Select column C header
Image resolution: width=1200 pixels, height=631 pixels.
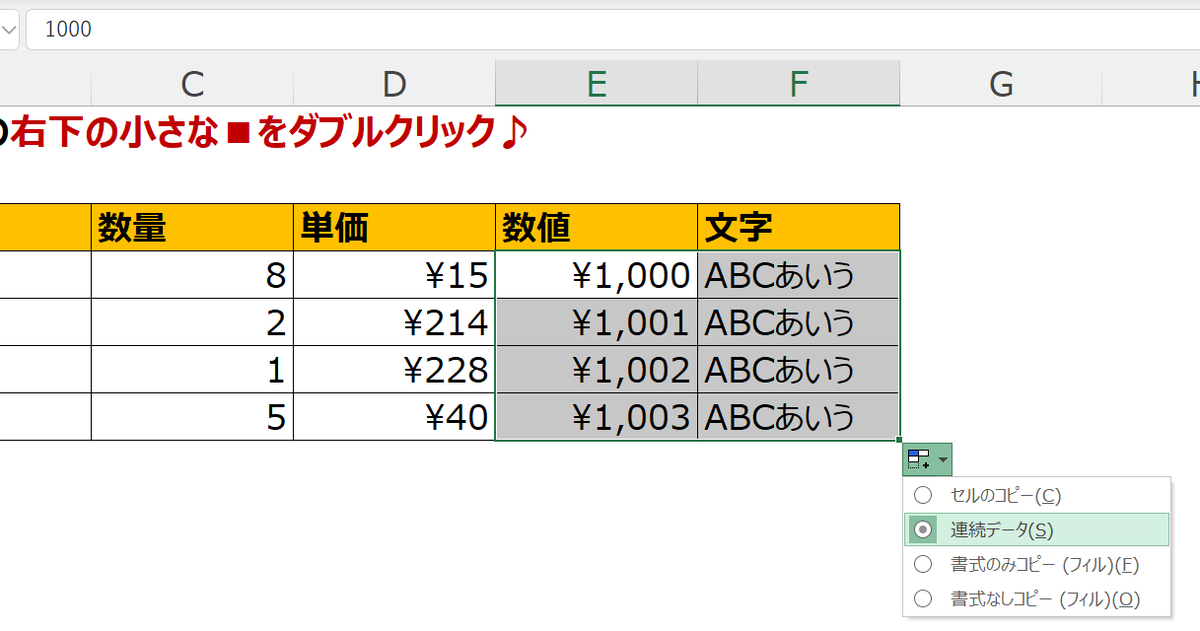[x=192, y=84]
